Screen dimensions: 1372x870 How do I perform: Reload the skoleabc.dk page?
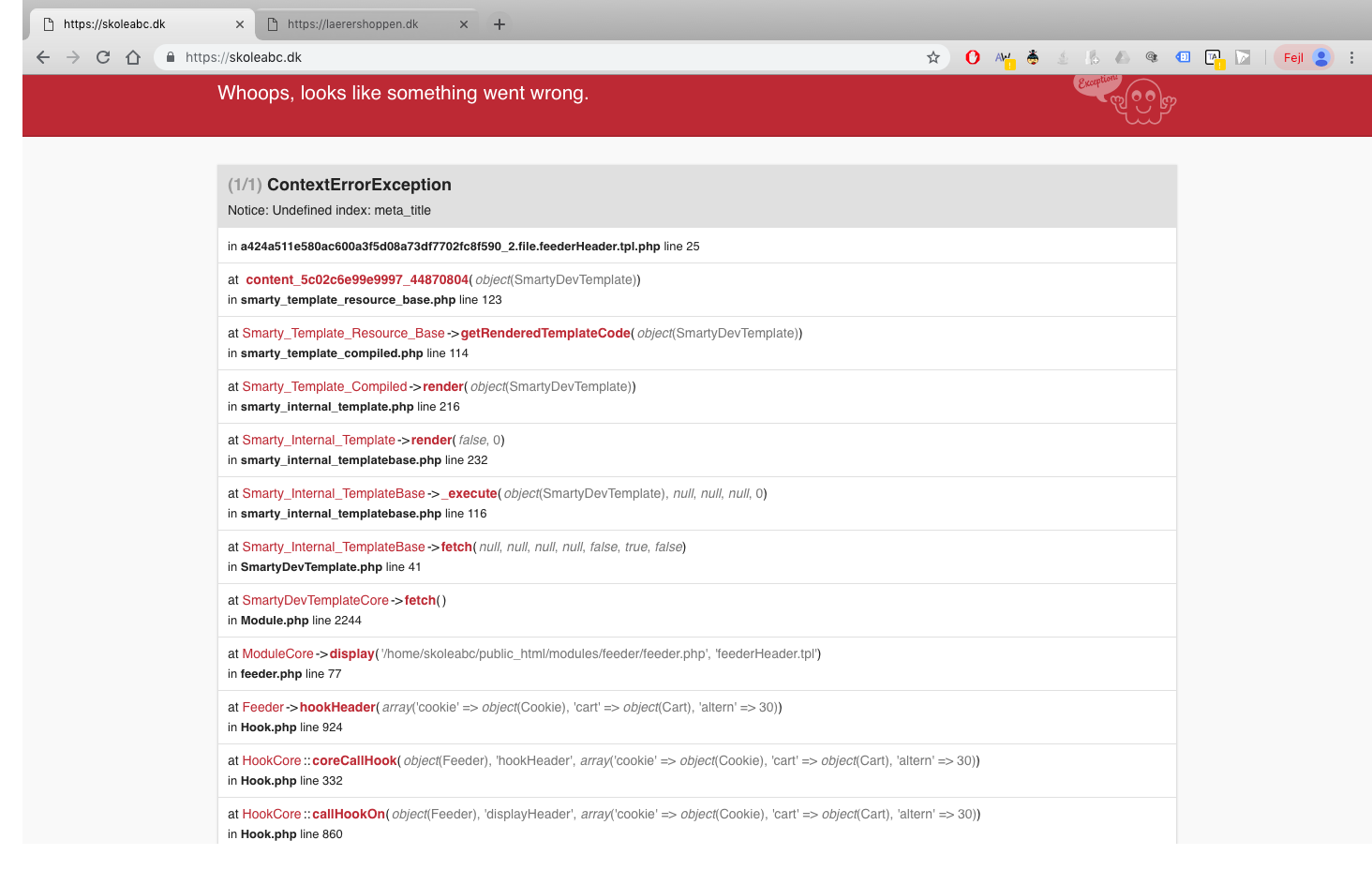coord(103,57)
